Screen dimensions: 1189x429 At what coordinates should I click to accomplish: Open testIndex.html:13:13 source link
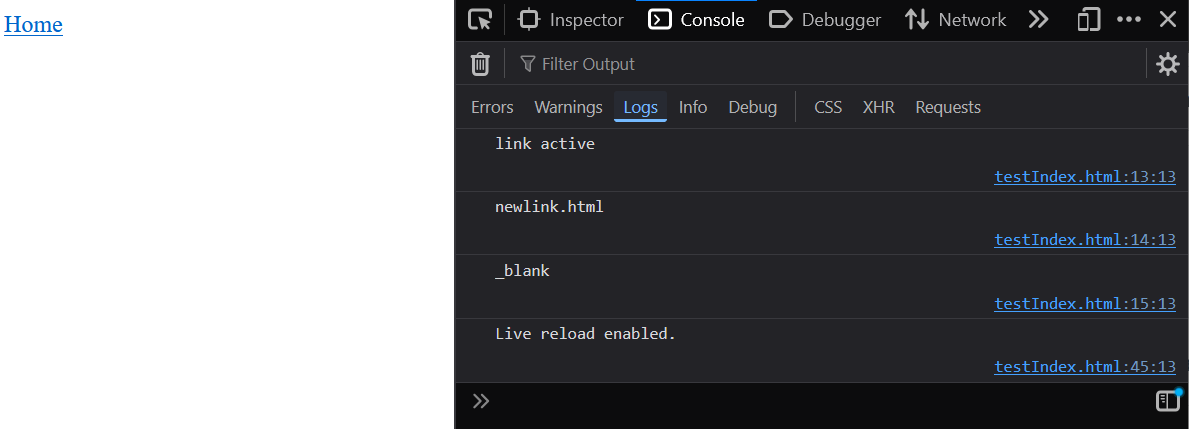(1084, 177)
